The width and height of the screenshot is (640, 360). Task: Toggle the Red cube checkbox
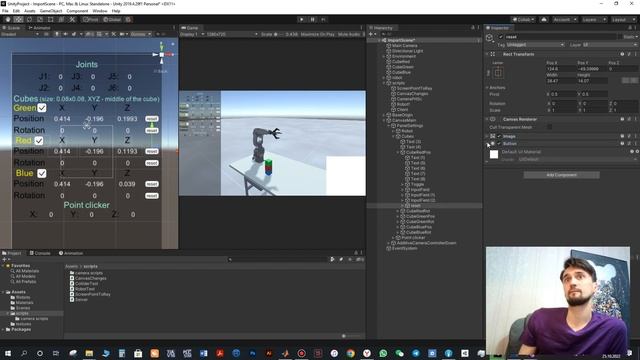(39, 140)
